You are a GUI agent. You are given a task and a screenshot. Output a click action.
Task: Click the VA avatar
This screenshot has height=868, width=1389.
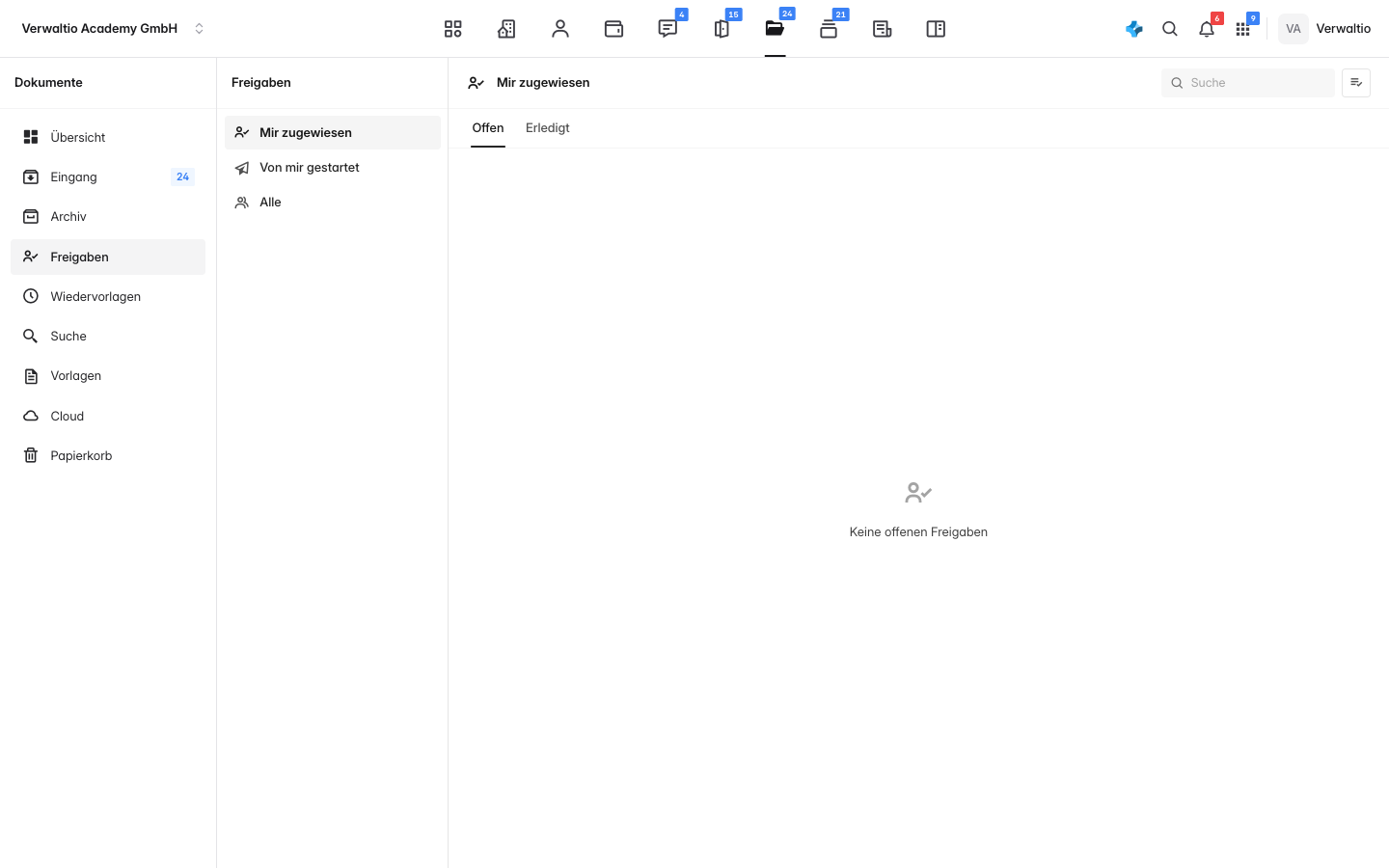[1294, 29]
